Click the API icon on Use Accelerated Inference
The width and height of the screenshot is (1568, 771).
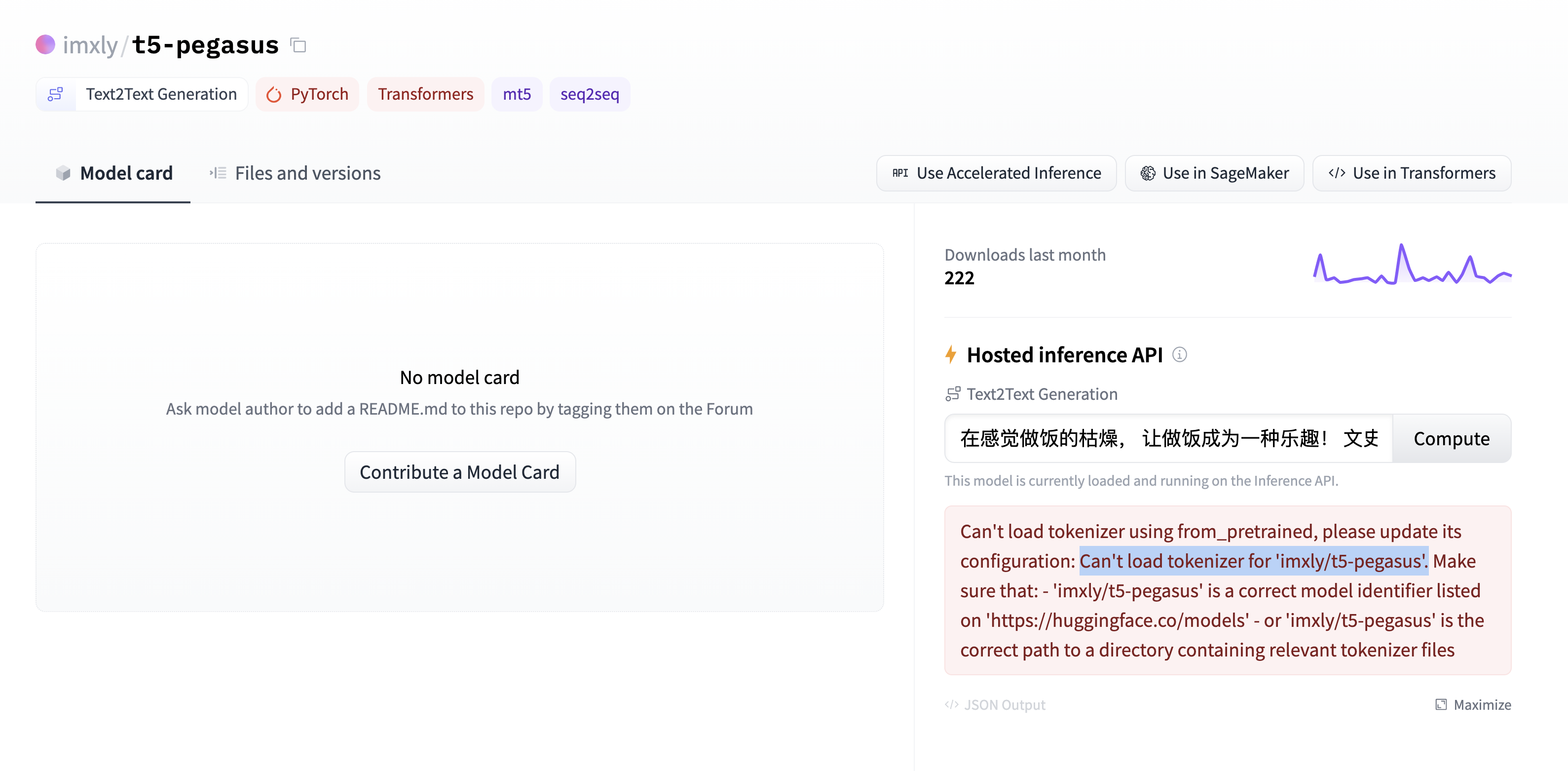899,173
